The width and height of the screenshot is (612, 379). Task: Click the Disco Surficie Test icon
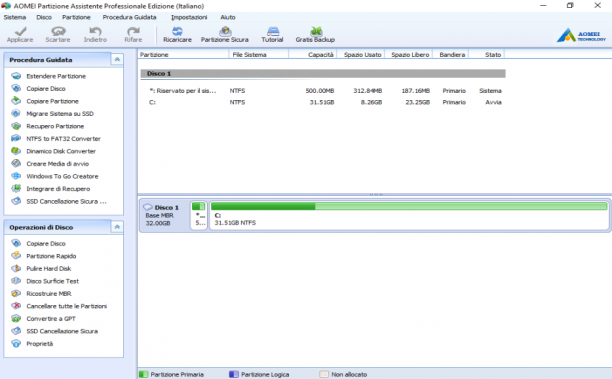coord(16,281)
